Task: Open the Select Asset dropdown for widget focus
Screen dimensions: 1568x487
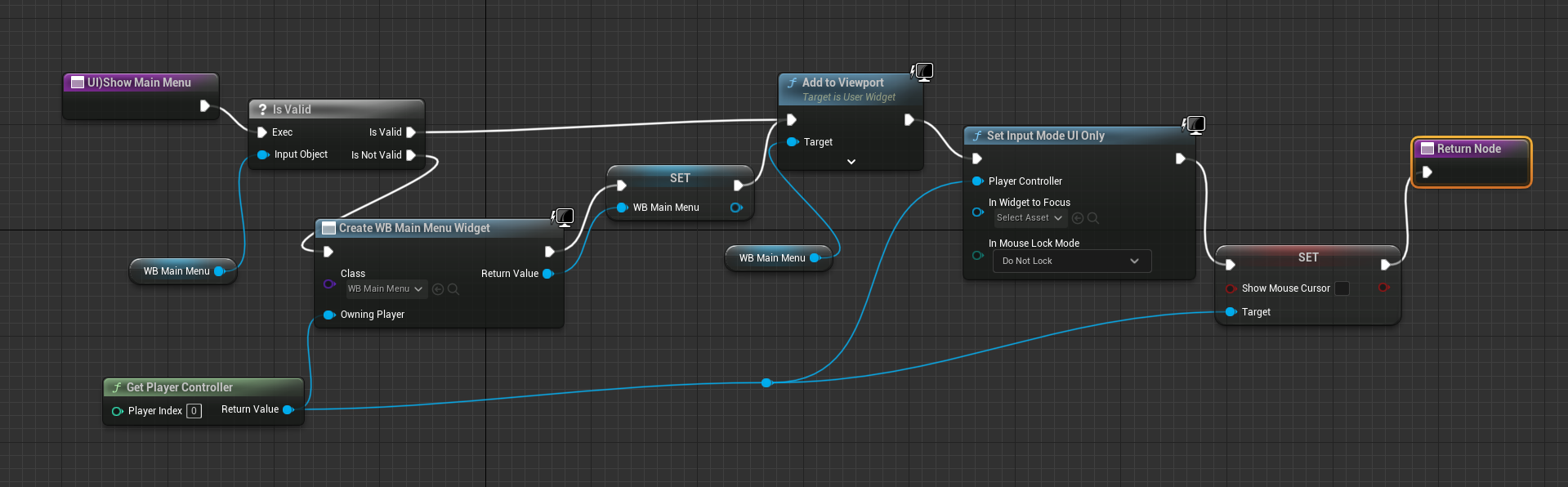Action: [x=1030, y=218]
